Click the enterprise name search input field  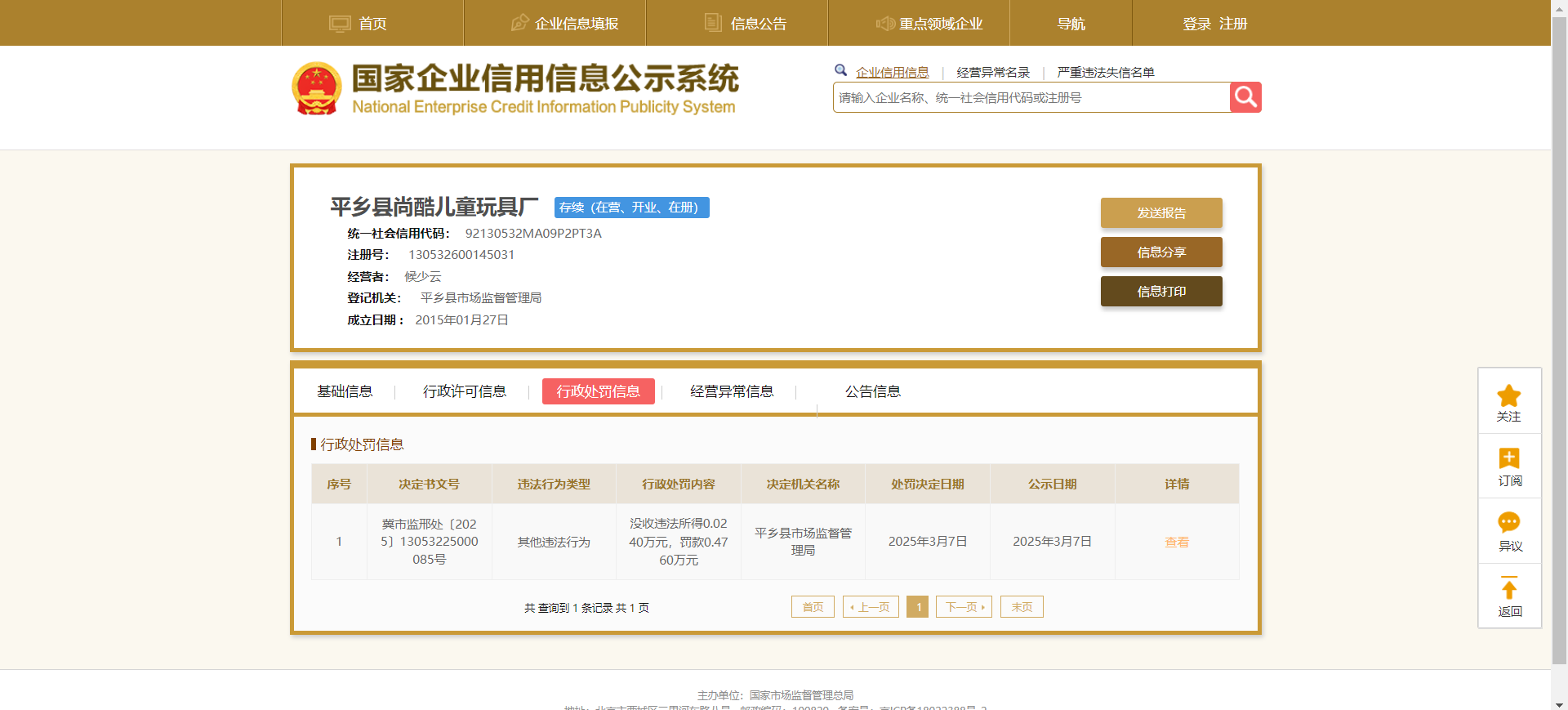tap(1031, 98)
